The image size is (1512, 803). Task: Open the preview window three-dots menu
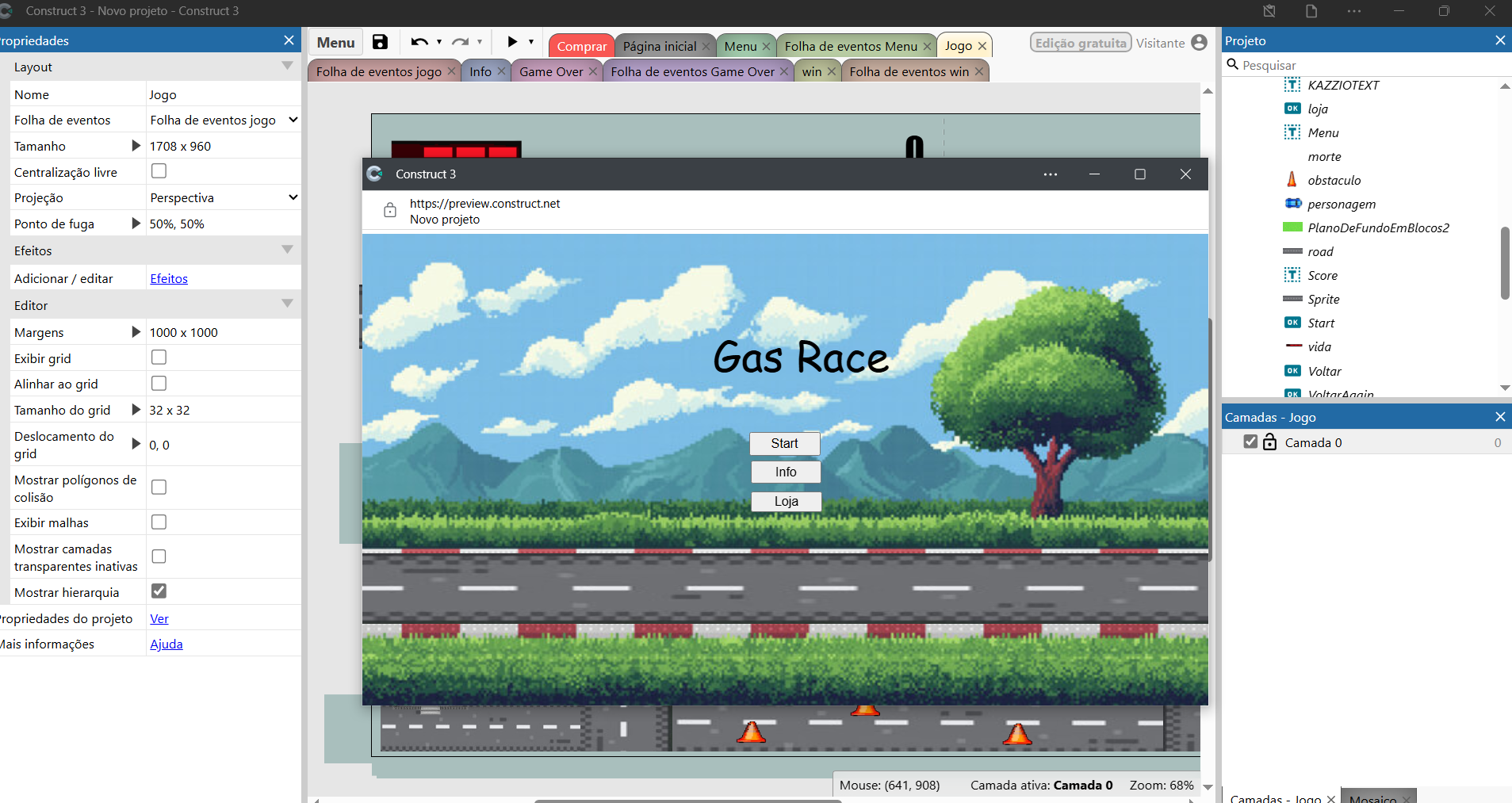[1050, 174]
